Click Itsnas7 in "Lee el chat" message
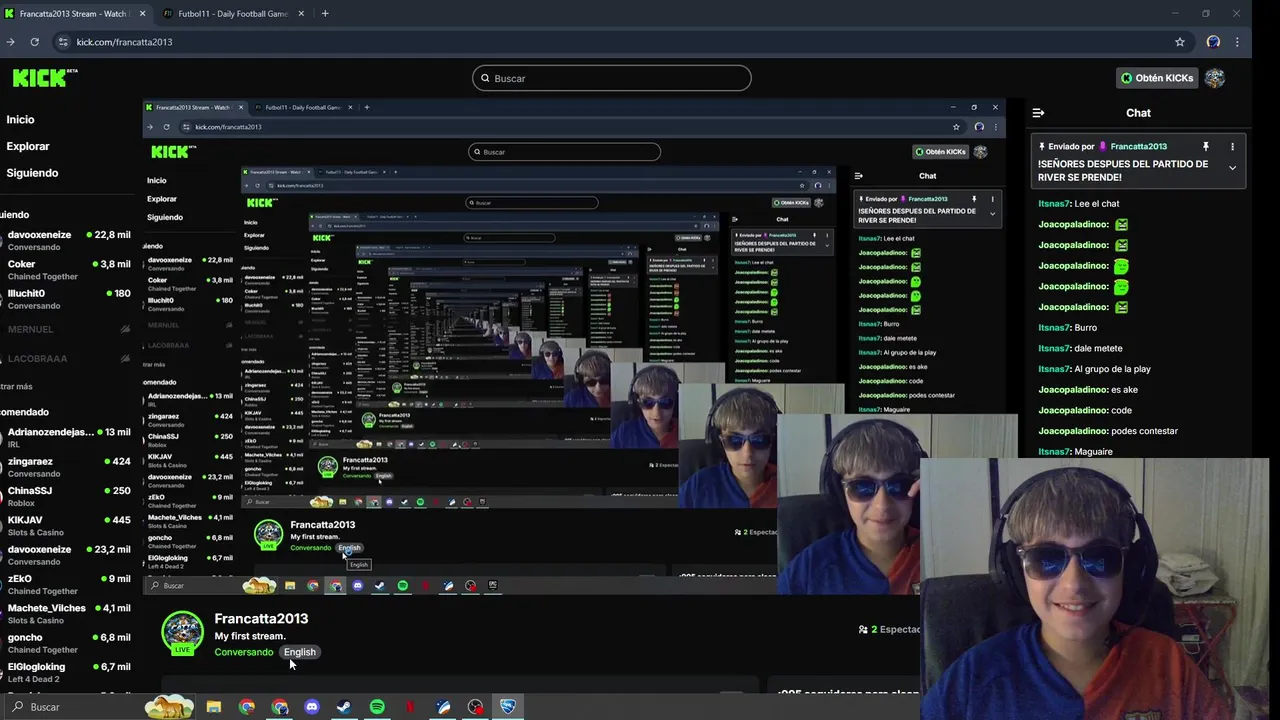This screenshot has width=1280, height=720. pyautogui.click(x=1054, y=203)
